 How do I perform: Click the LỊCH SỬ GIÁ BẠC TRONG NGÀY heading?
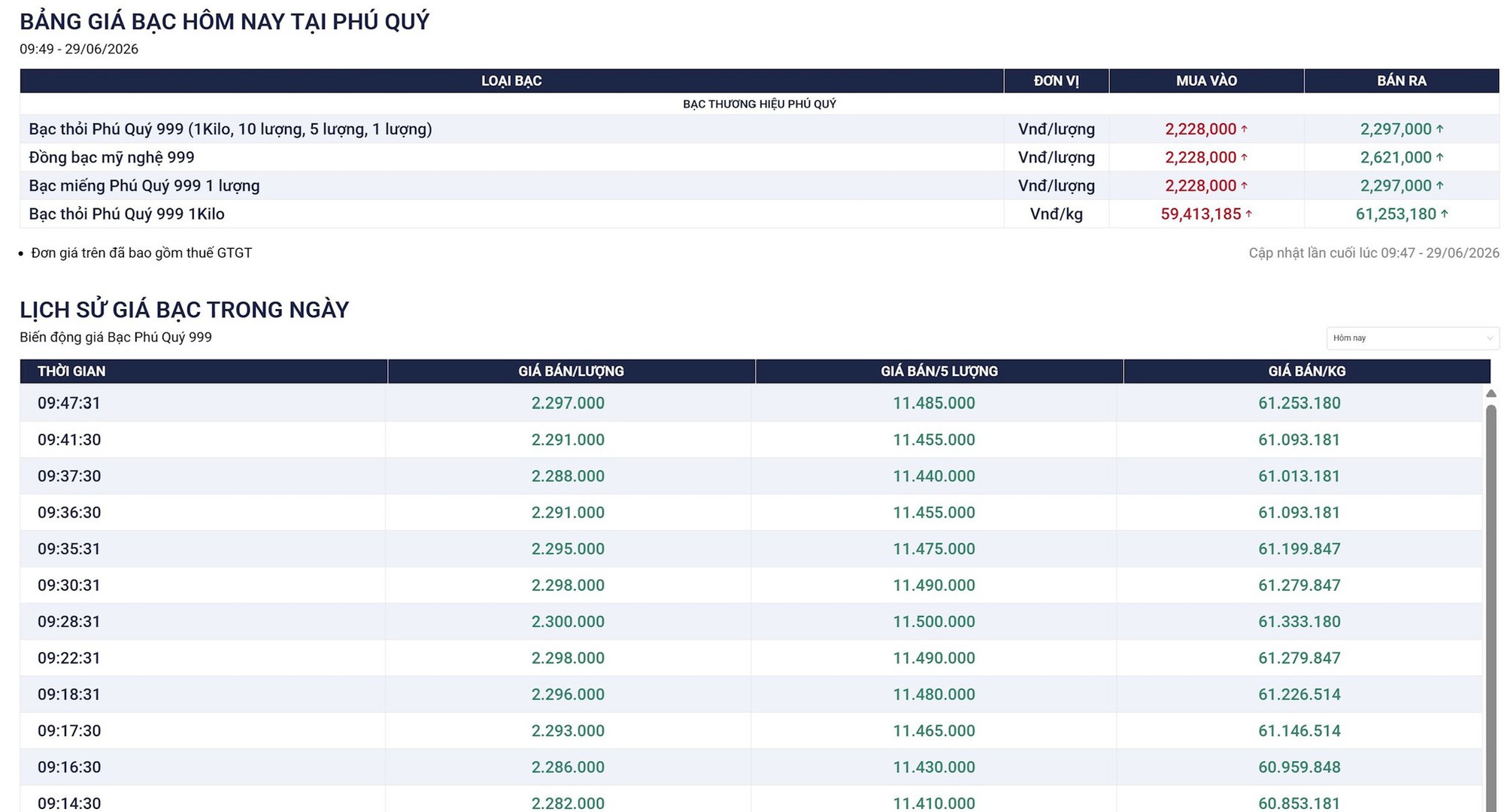click(184, 310)
